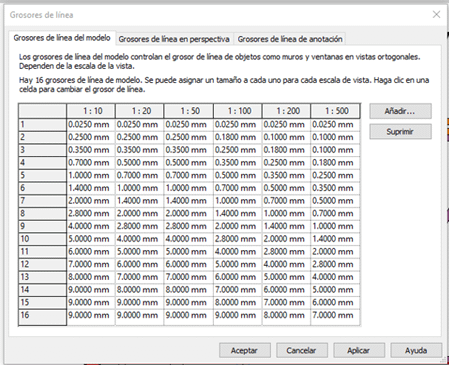The image size is (449, 365).
Task: Edit row 11 cell under 1 : 10
Action: tap(91, 252)
